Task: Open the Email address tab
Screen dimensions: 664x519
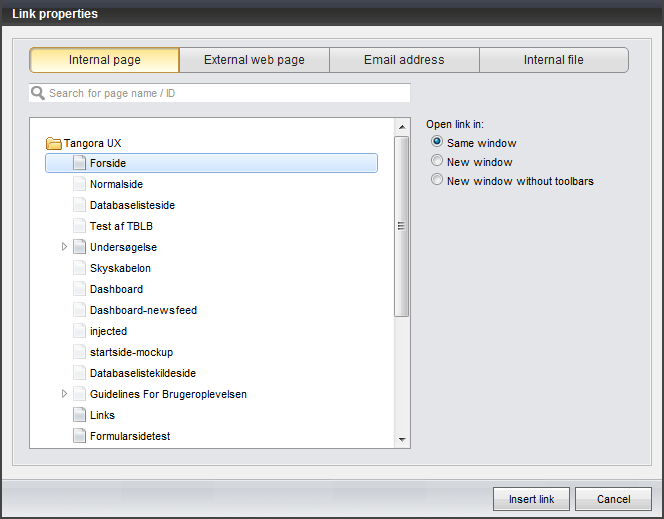Action: [404, 60]
